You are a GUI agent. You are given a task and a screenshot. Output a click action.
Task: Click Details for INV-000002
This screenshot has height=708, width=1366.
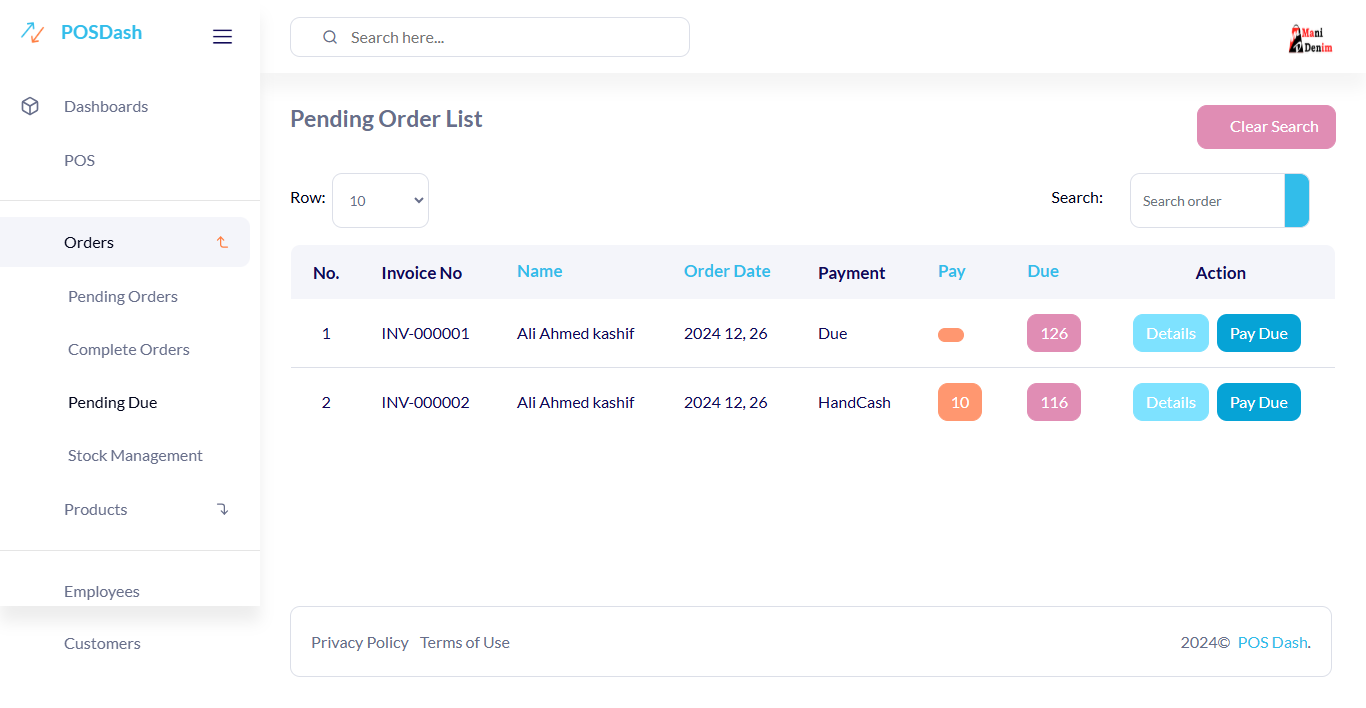[x=1171, y=402]
